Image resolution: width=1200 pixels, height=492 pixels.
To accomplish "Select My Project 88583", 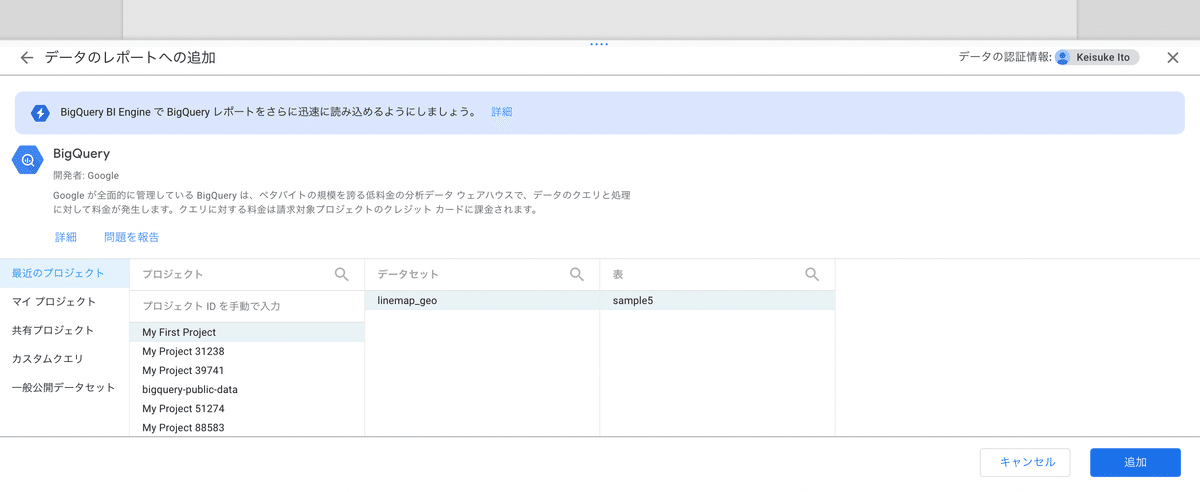I will 247,427.
